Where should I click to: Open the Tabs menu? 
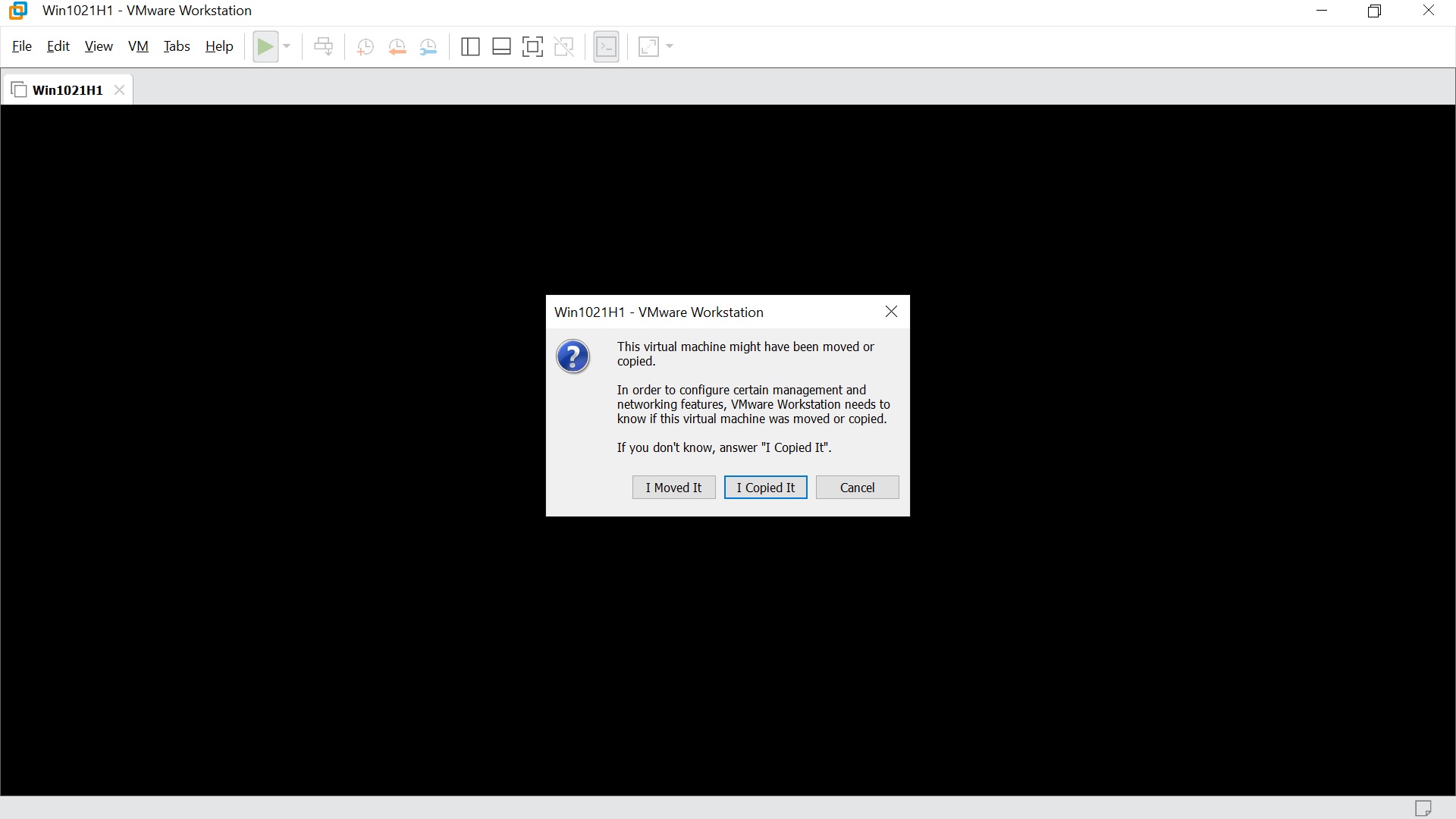[177, 45]
